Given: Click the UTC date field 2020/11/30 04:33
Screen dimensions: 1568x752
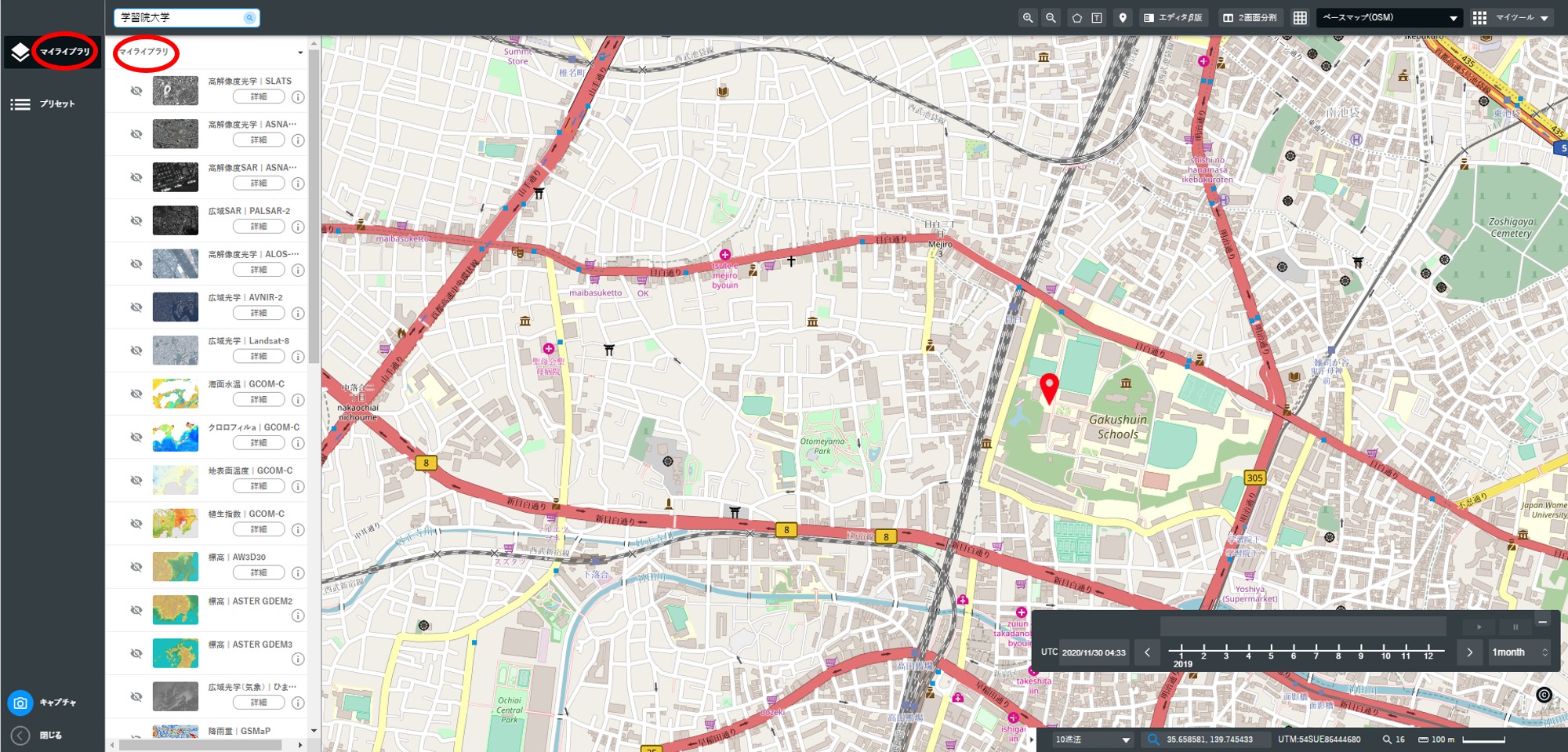Looking at the screenshot, I should pyautogui.click(x=1094, y=652).
